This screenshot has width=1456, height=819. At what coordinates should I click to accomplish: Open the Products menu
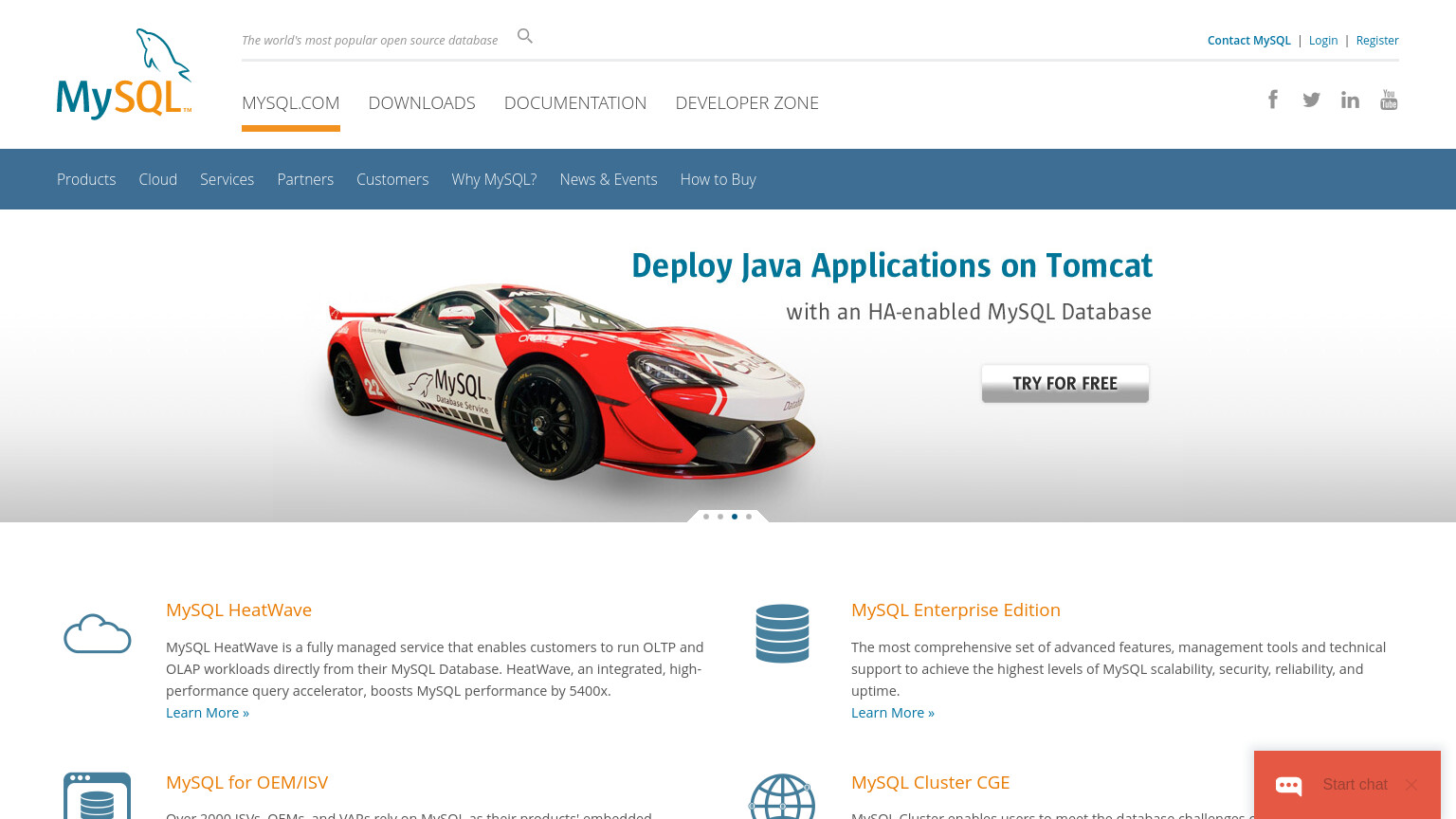[x=86, y=179]
